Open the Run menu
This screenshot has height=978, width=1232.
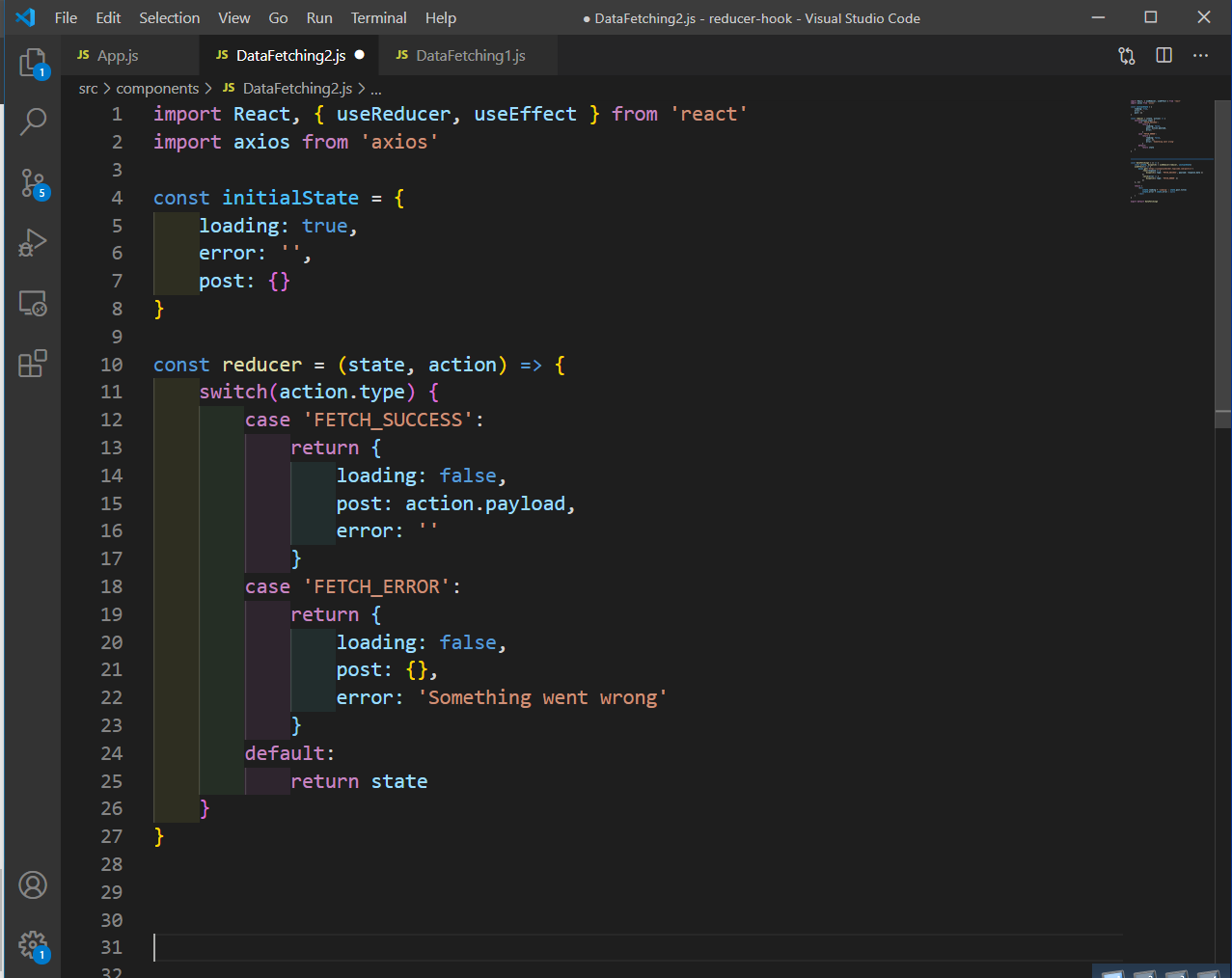tap(319, 17)
